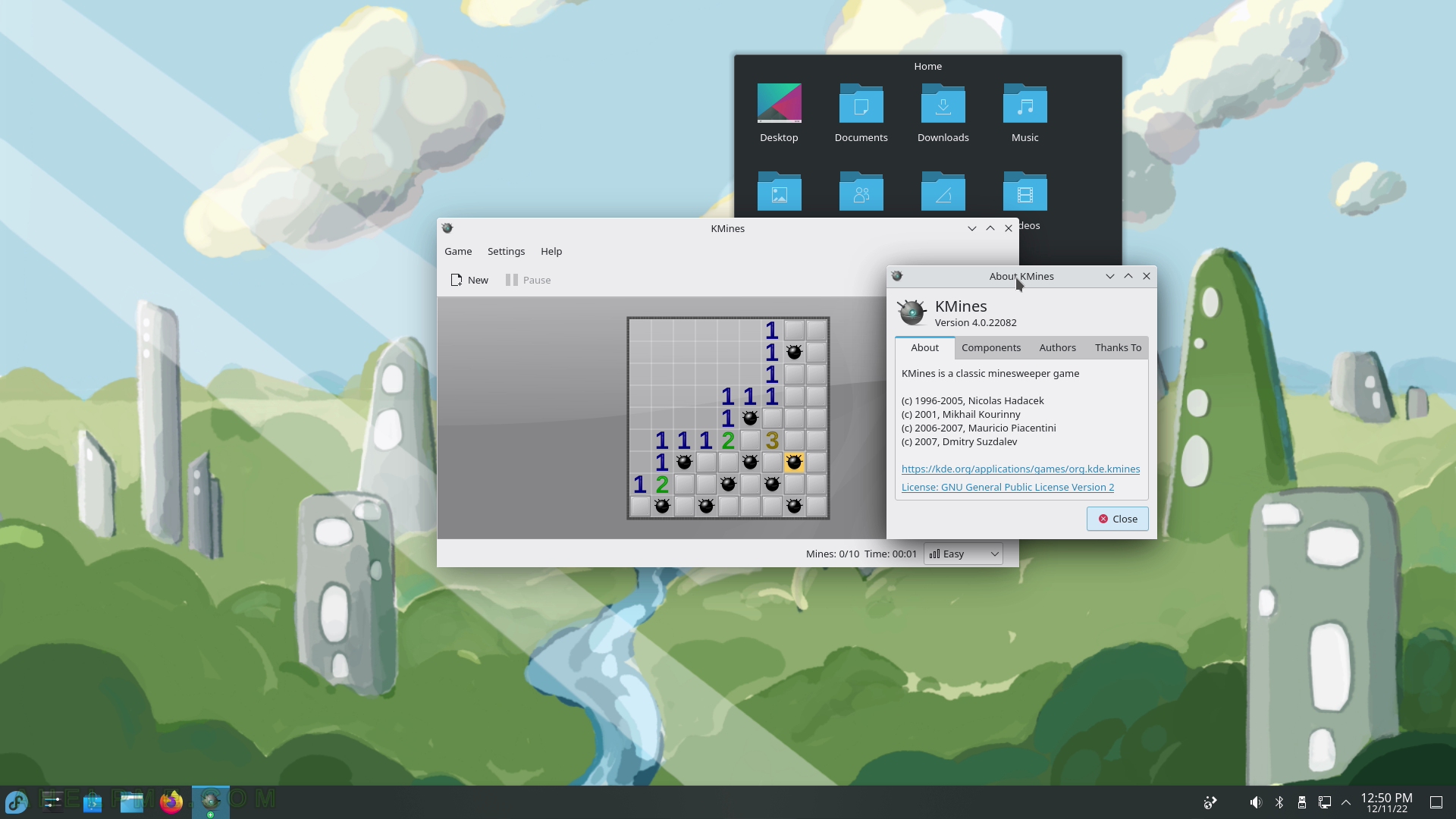
Task: Click the '(c) 1996-2005, Nicolas Hadacek' line
Action: tap(972, 400)
